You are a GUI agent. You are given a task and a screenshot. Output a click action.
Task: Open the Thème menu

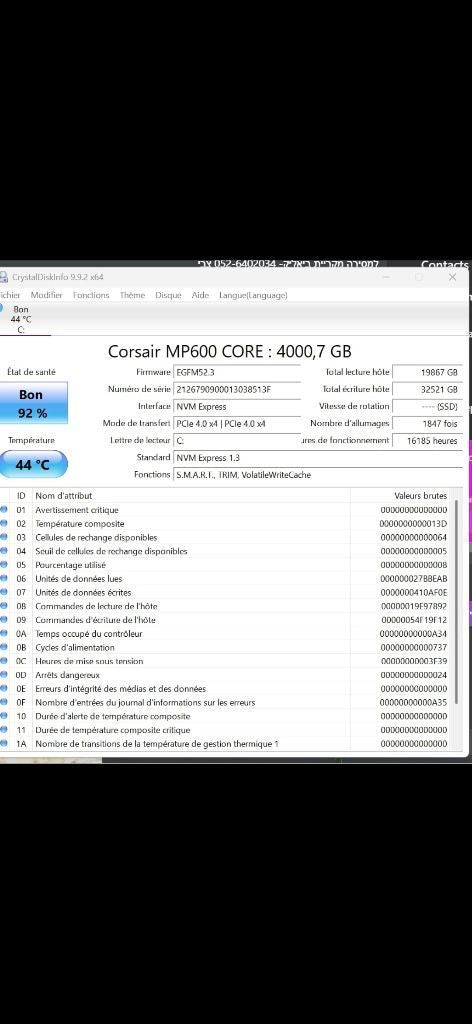coord(133,295)
